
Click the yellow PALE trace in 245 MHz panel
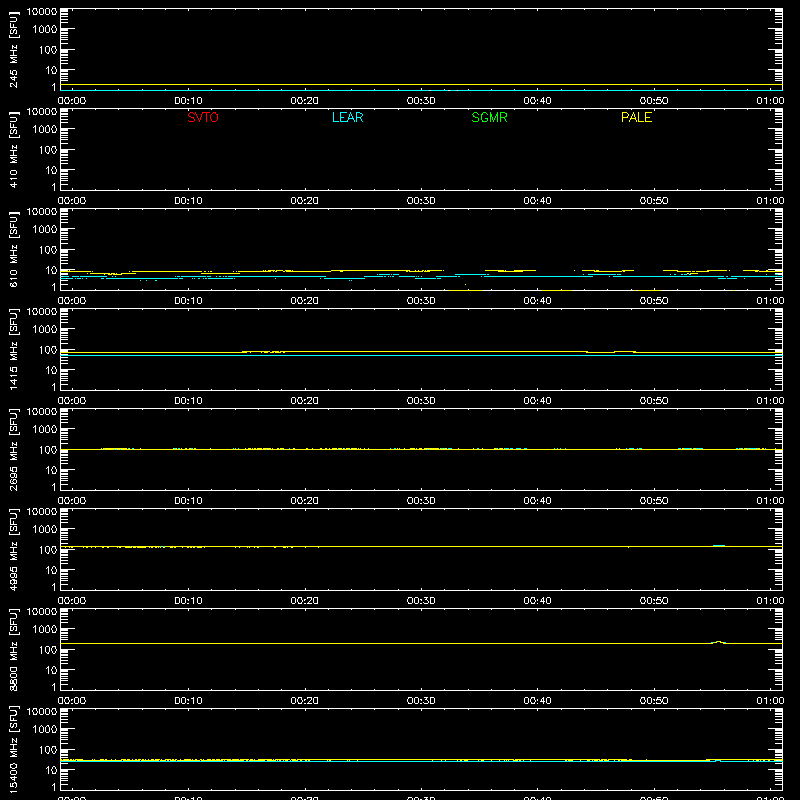point(421,85)
